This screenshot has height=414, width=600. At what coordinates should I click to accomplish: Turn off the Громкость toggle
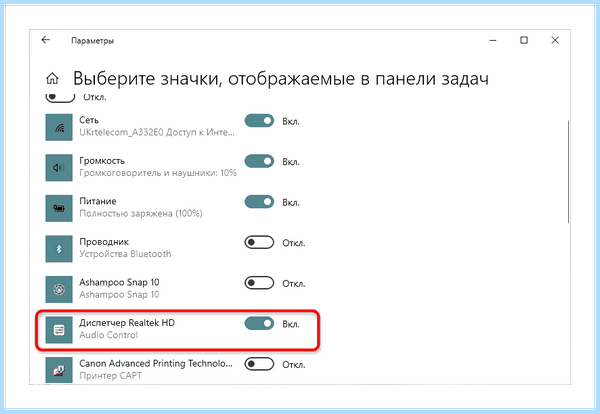[x=259, y=161]
